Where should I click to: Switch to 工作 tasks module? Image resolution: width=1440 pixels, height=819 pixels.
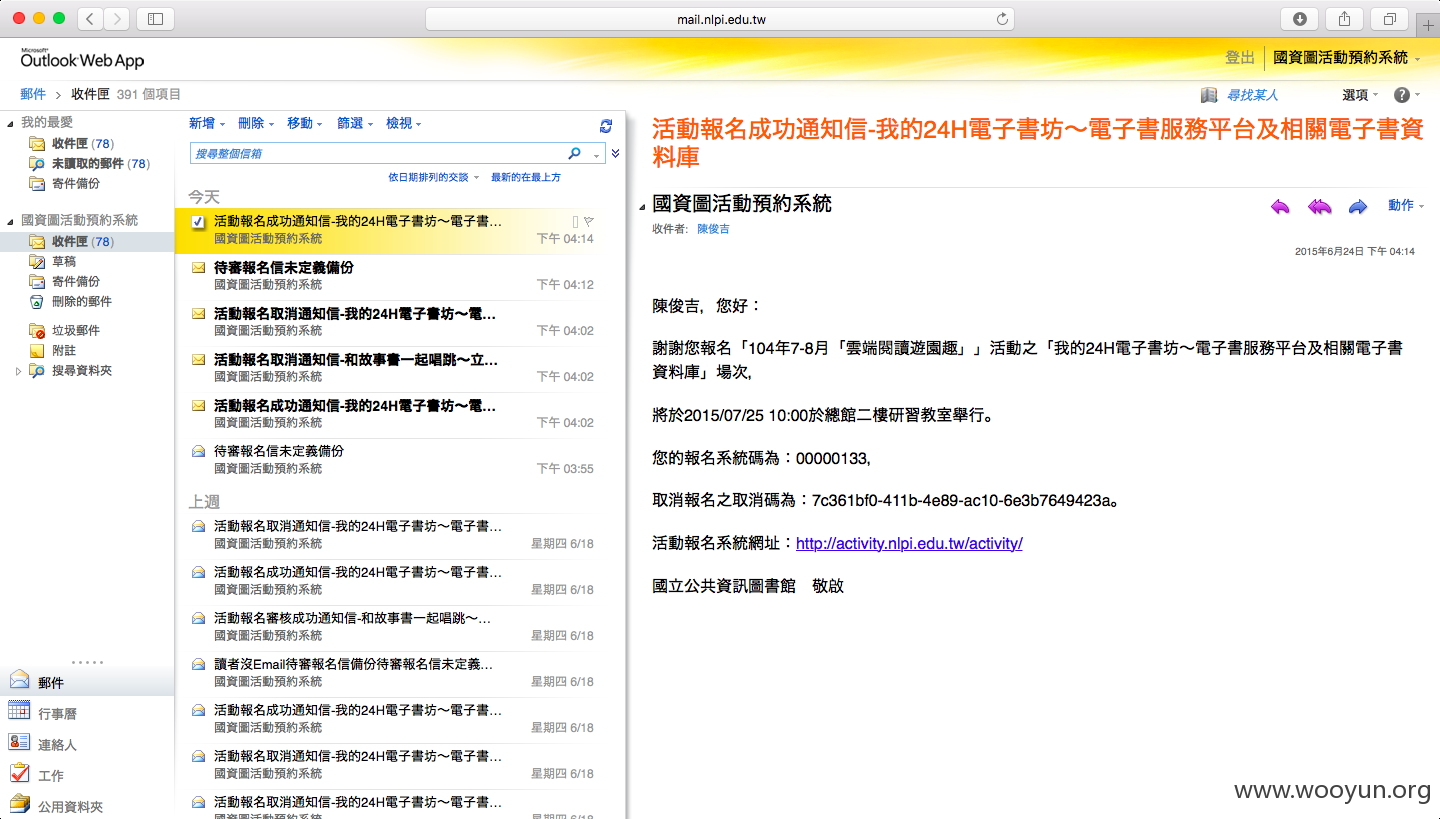click(51, 776)
